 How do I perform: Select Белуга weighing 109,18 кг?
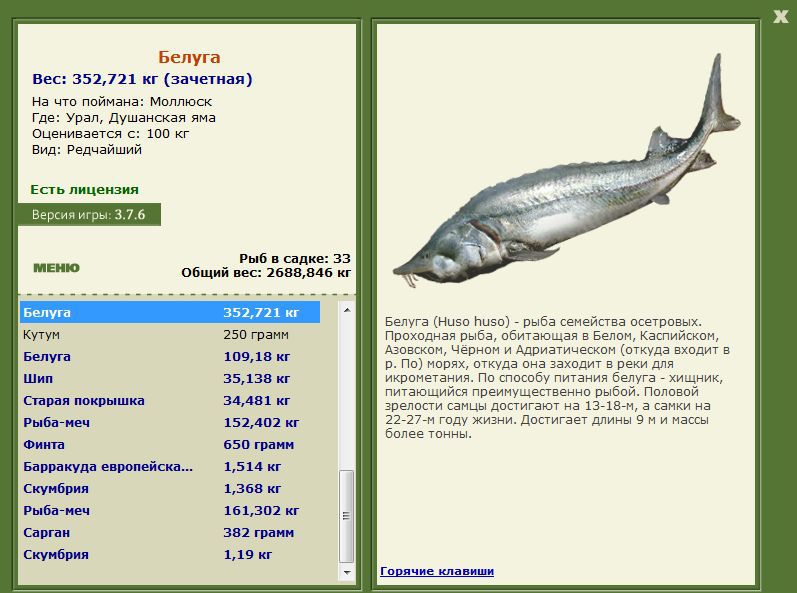[x=170, y=356]
